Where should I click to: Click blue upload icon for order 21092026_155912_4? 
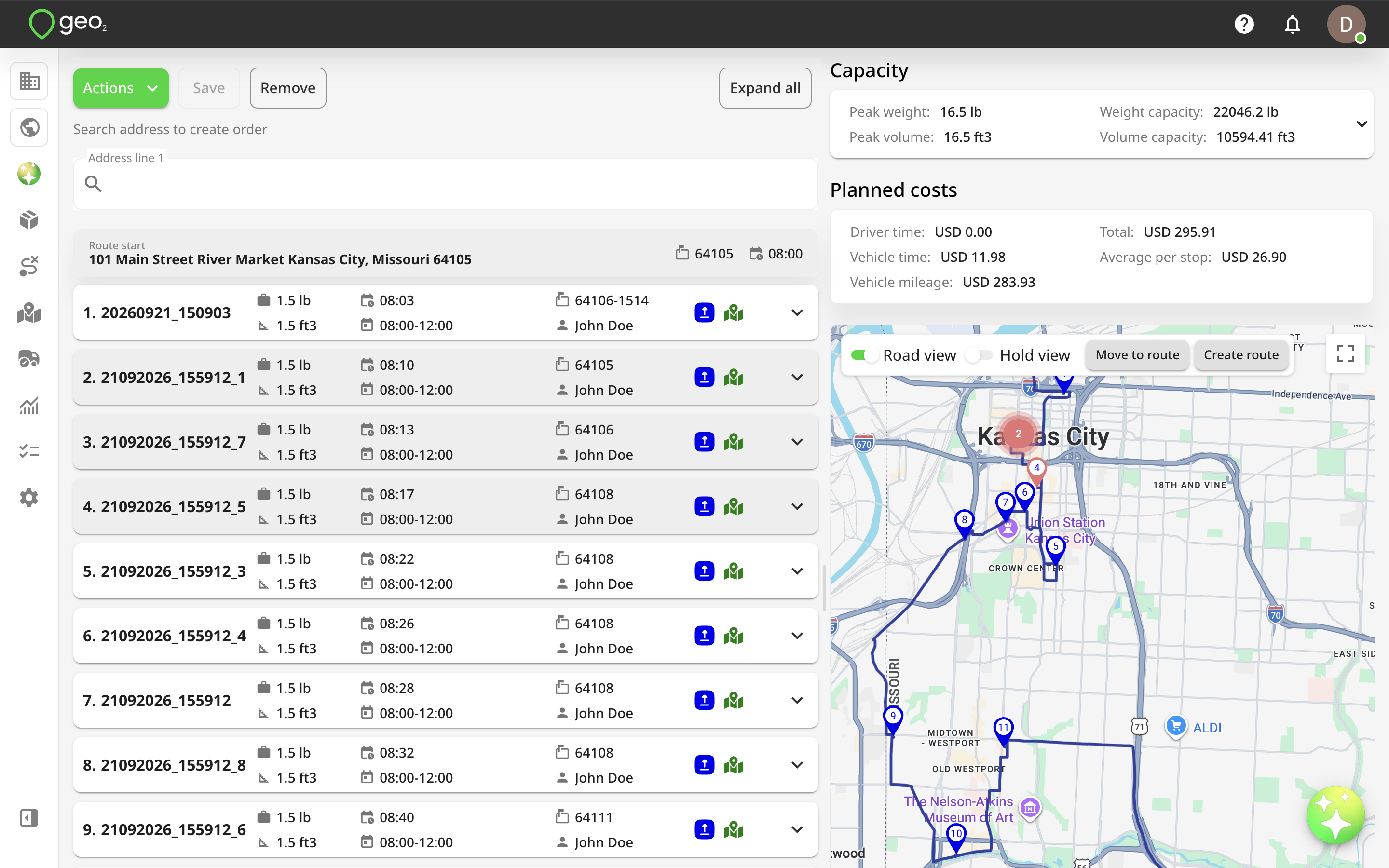704,636
